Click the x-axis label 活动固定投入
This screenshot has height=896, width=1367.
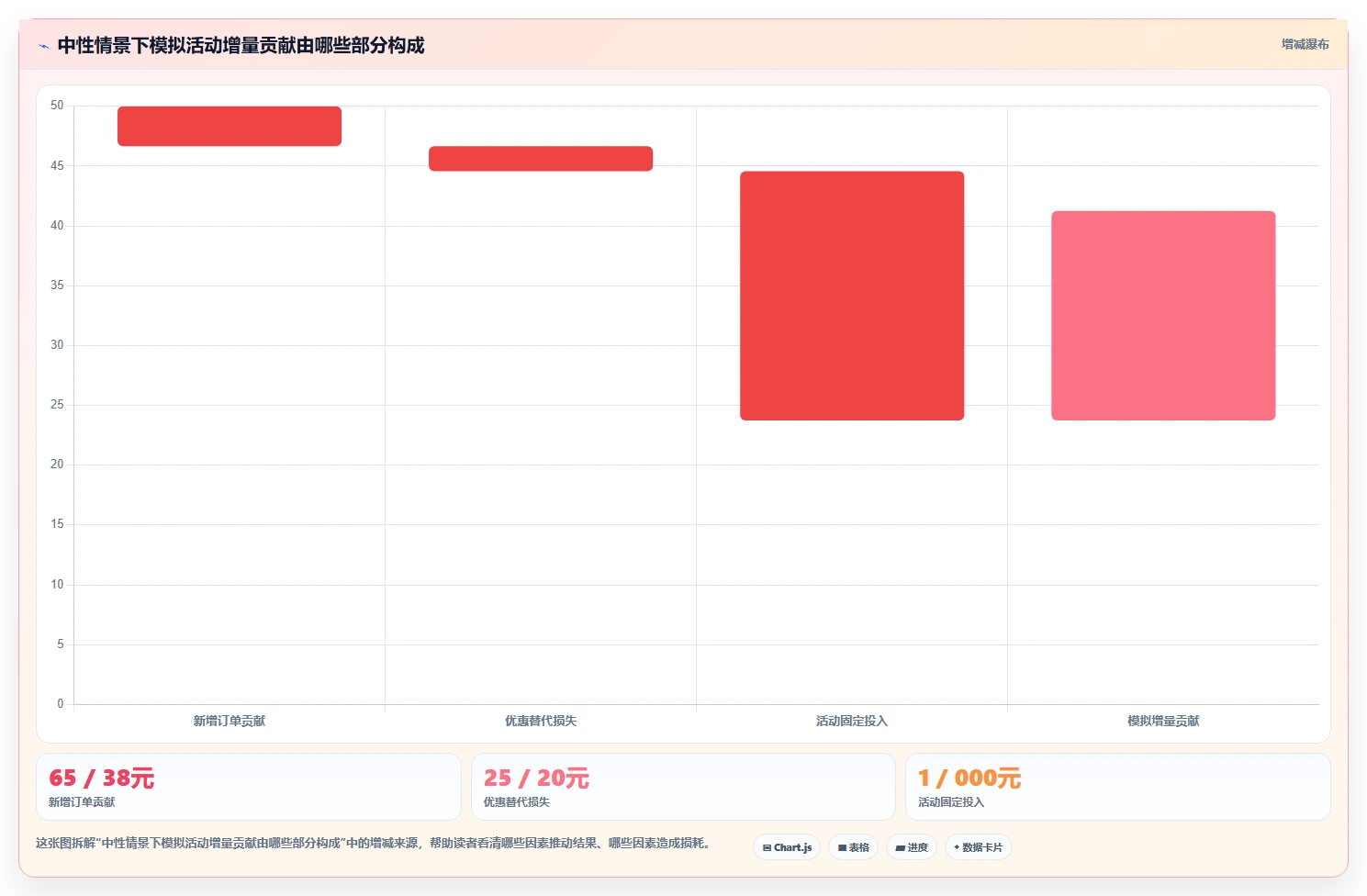pyautogui.click(x=852, y=721)
